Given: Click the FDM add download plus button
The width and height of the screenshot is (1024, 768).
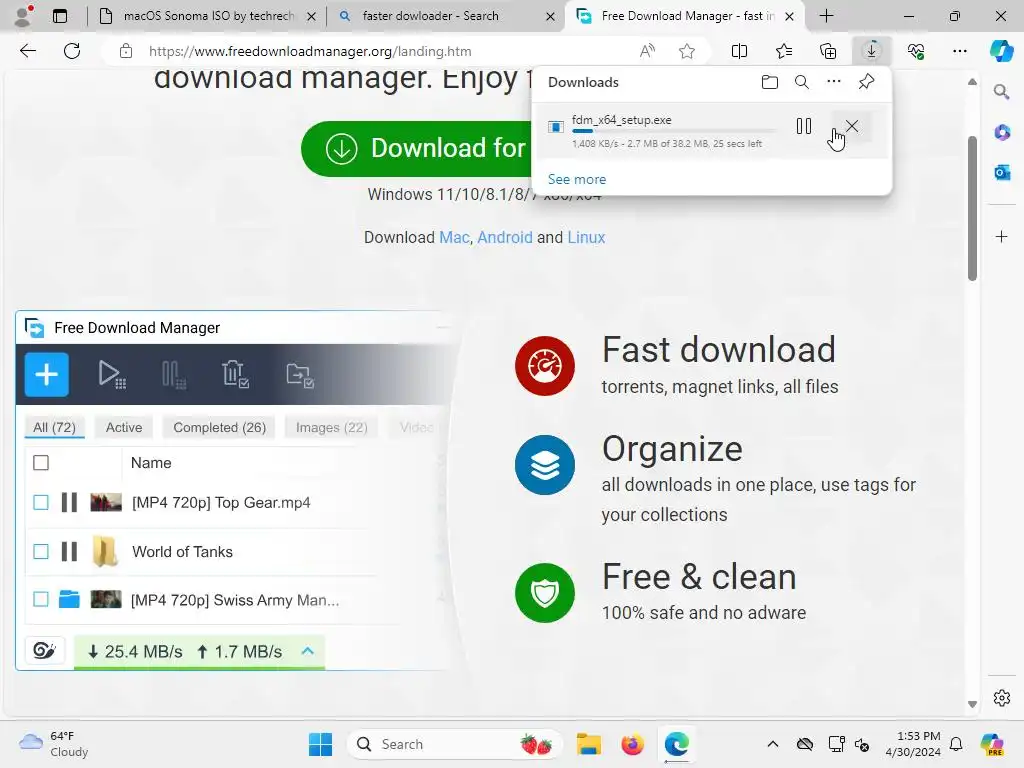Looking at the screenshot, I should [46, 375].
